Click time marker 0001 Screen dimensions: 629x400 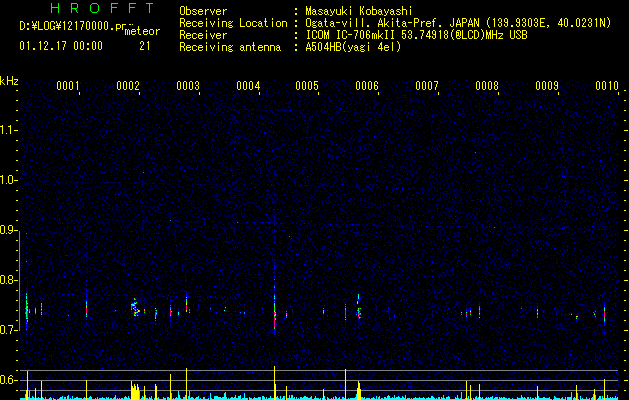[x=67, y=86]
